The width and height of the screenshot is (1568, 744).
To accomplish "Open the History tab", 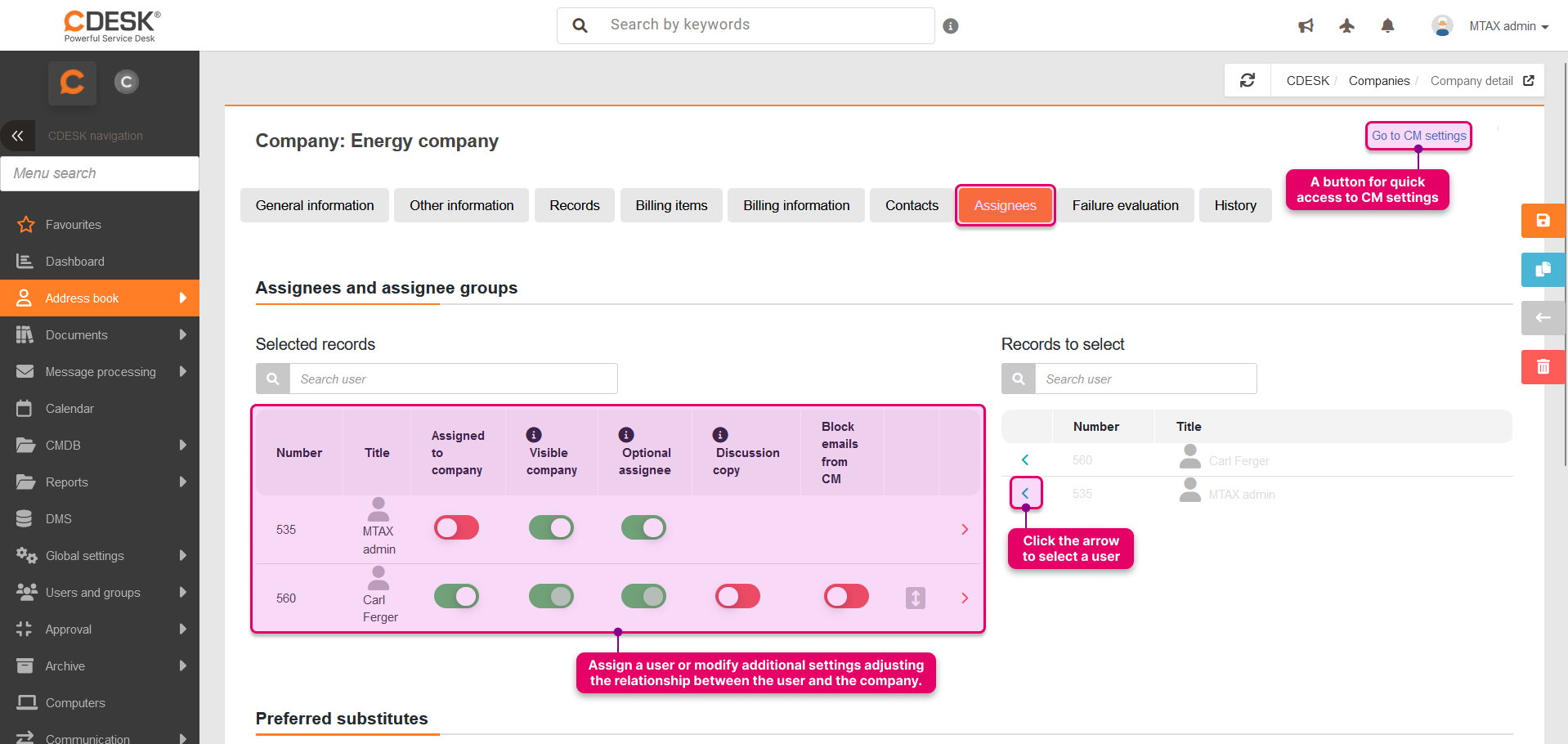I will [1235, 205].
